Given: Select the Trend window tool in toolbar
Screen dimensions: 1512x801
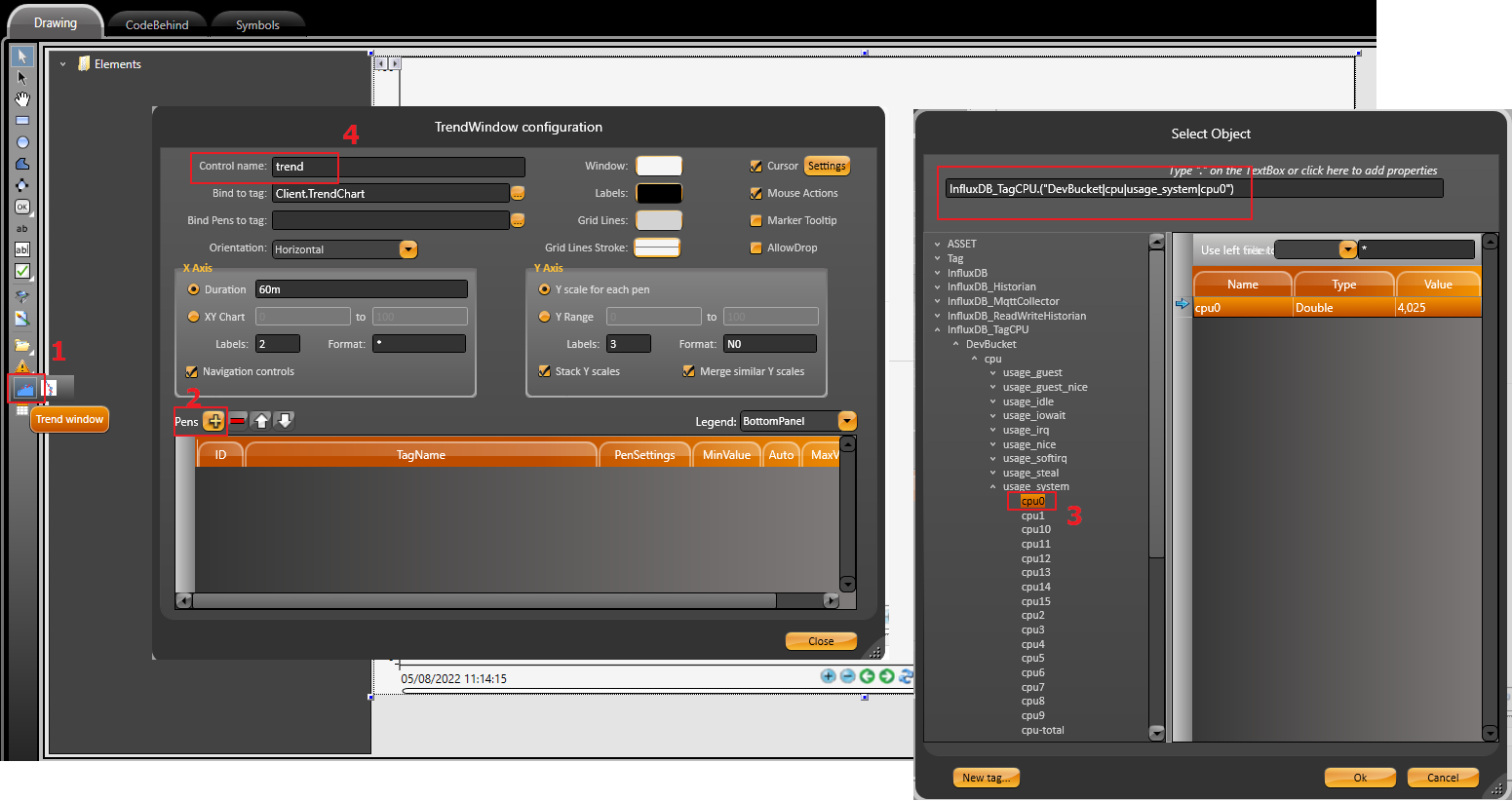Looking at the screenshot, I should (23, 389).
